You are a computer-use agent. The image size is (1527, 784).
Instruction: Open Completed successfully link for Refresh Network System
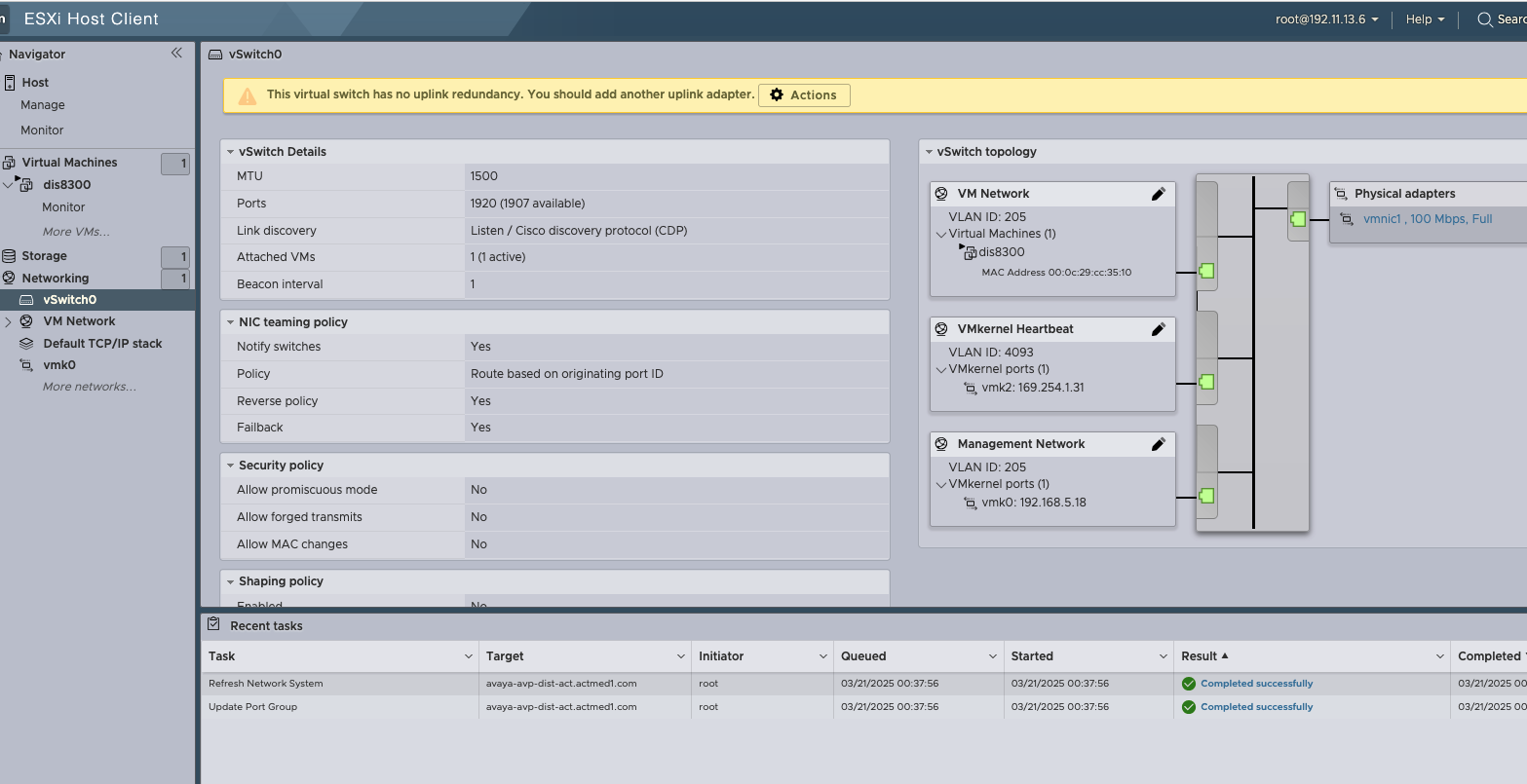(x=1256, y=684)
